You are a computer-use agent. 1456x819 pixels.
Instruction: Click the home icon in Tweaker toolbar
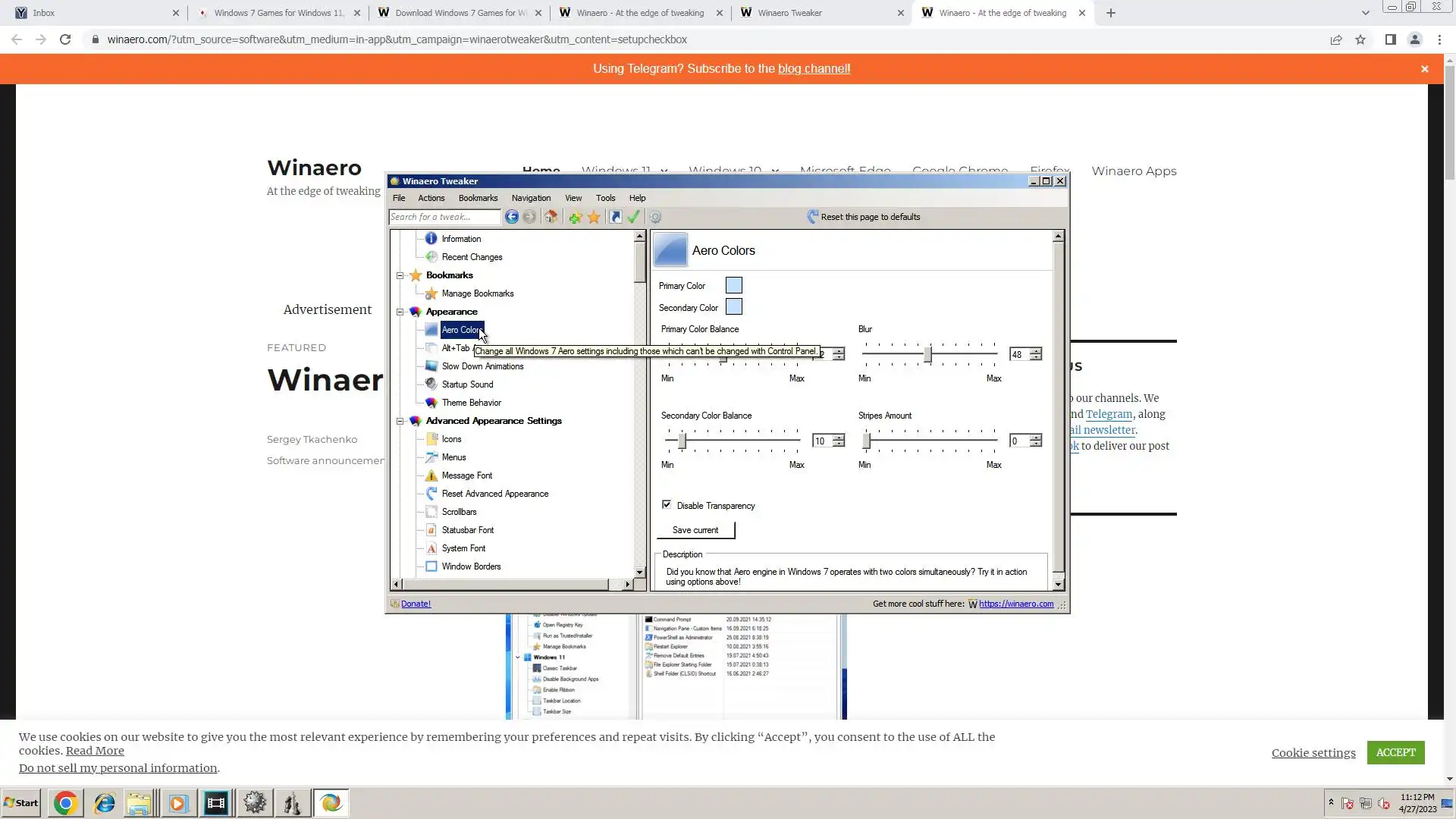coord(551,217)
